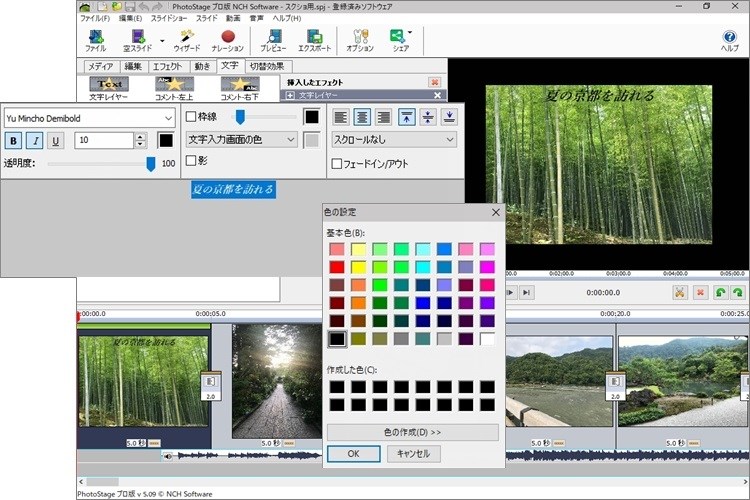
Task: Open the プレビュー preview tool
Action: [274, 41]
